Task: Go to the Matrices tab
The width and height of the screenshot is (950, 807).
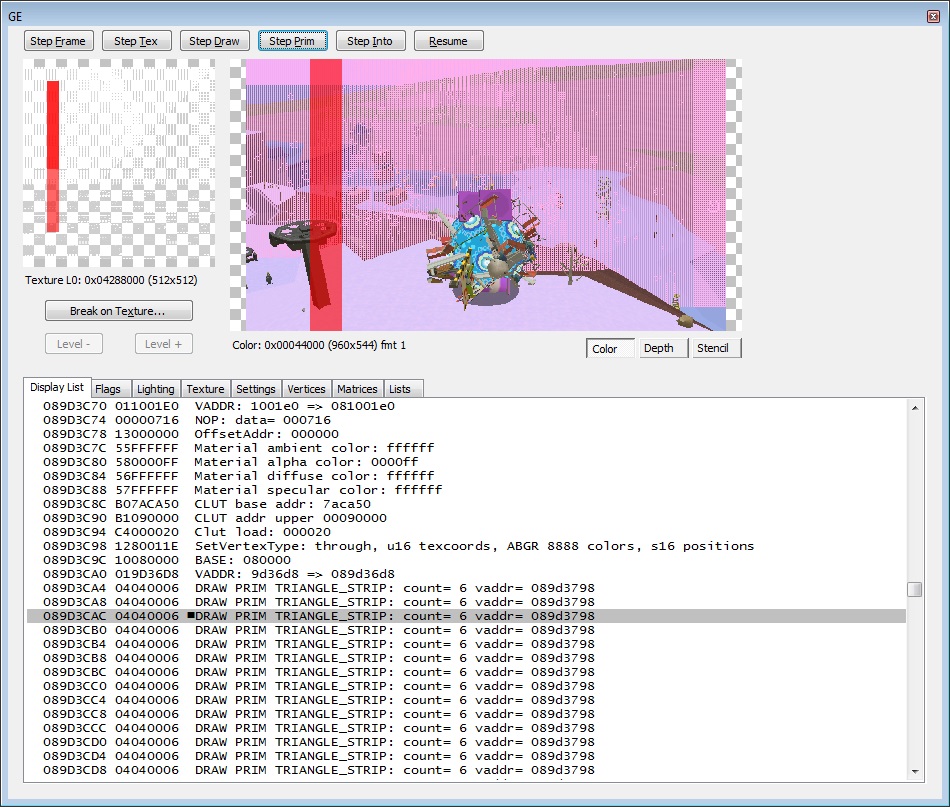Action: [357, 389]
